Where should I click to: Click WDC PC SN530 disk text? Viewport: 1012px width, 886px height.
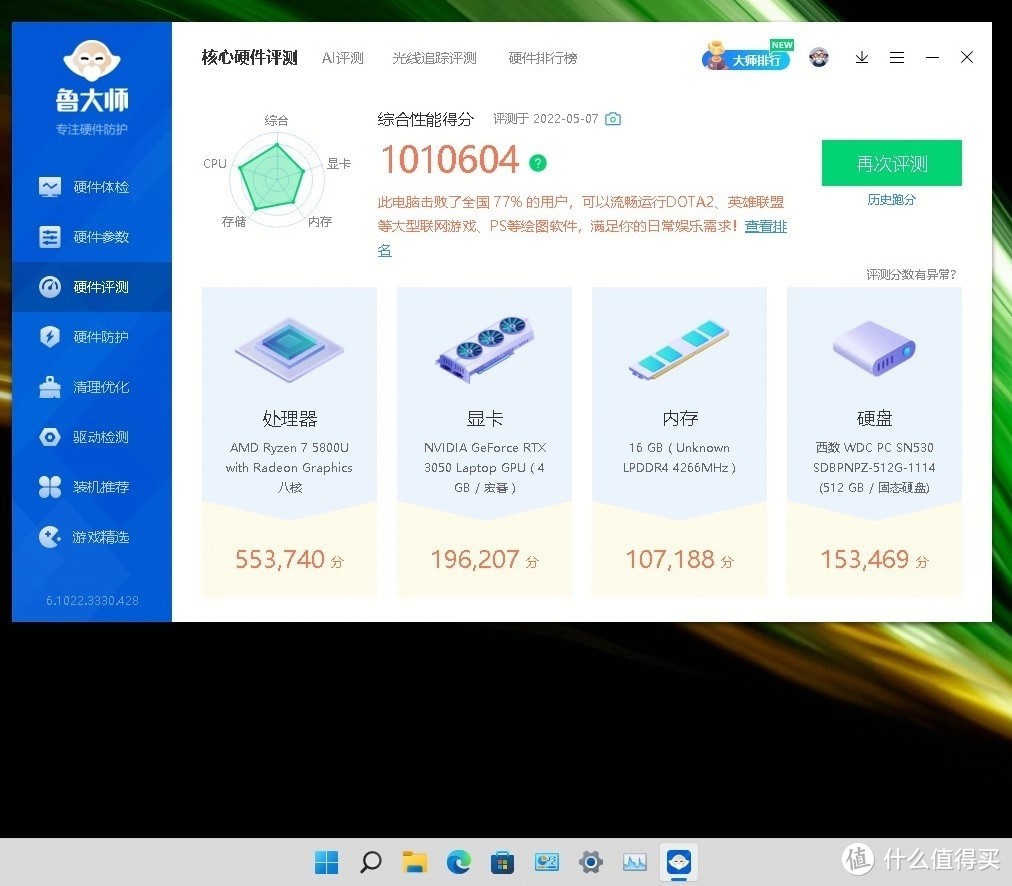[x=875, y=467]
